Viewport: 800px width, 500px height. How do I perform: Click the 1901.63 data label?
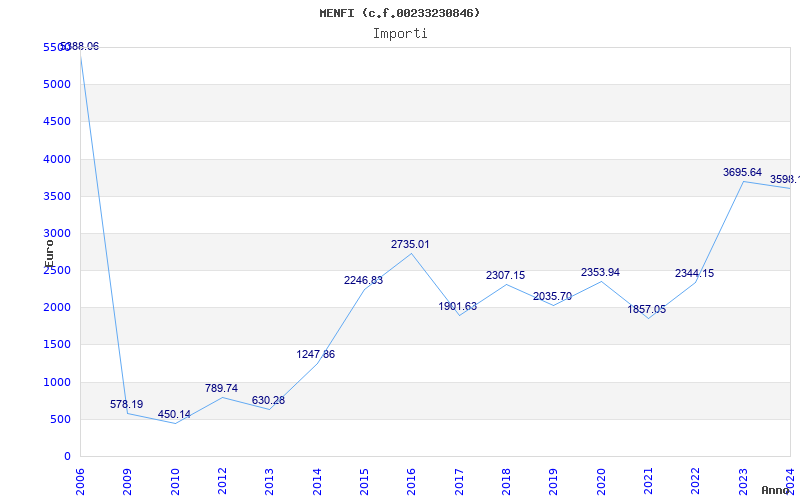[x=458, y=307]
